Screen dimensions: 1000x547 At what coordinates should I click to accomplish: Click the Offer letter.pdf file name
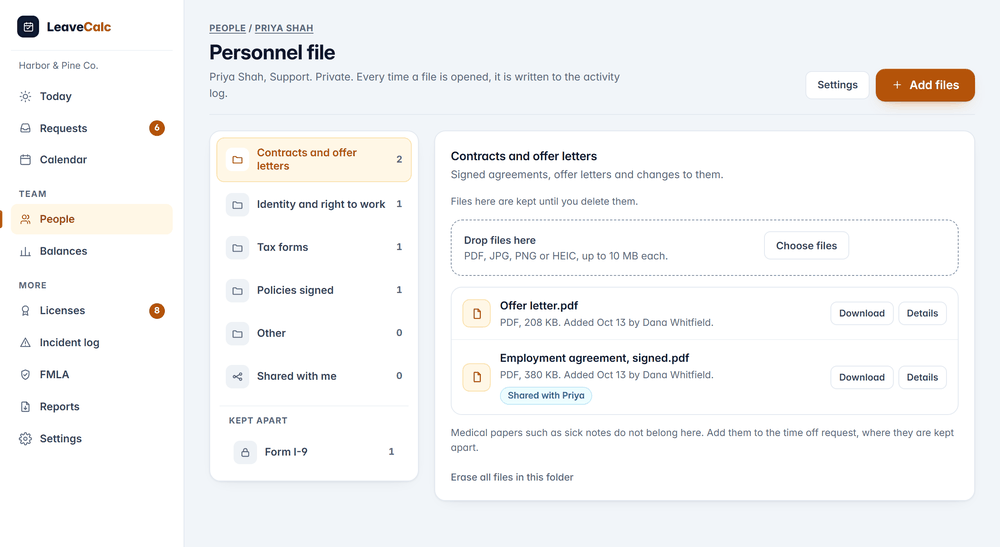click(539, 305)
